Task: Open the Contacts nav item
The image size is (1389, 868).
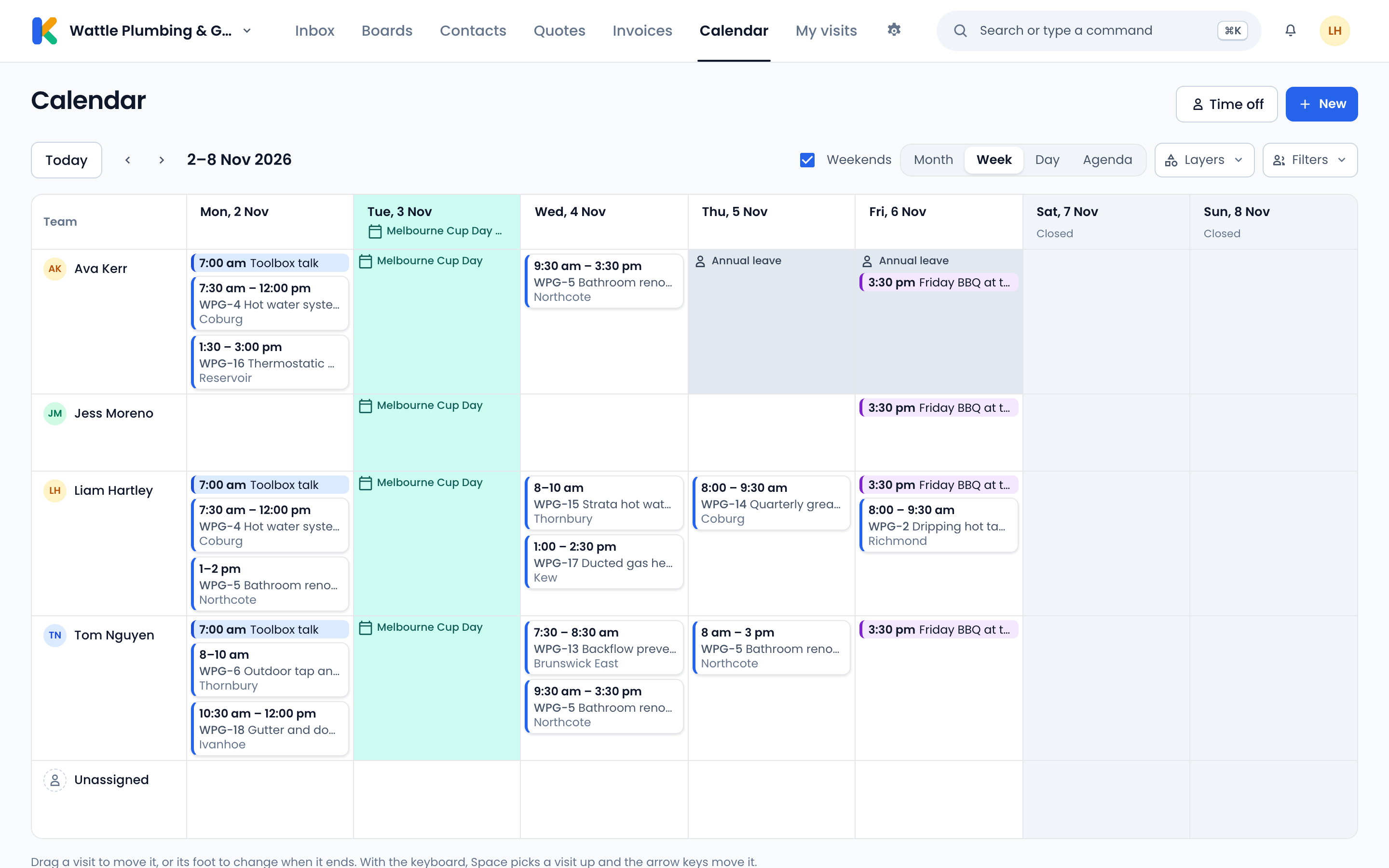Action: [473, 30]
